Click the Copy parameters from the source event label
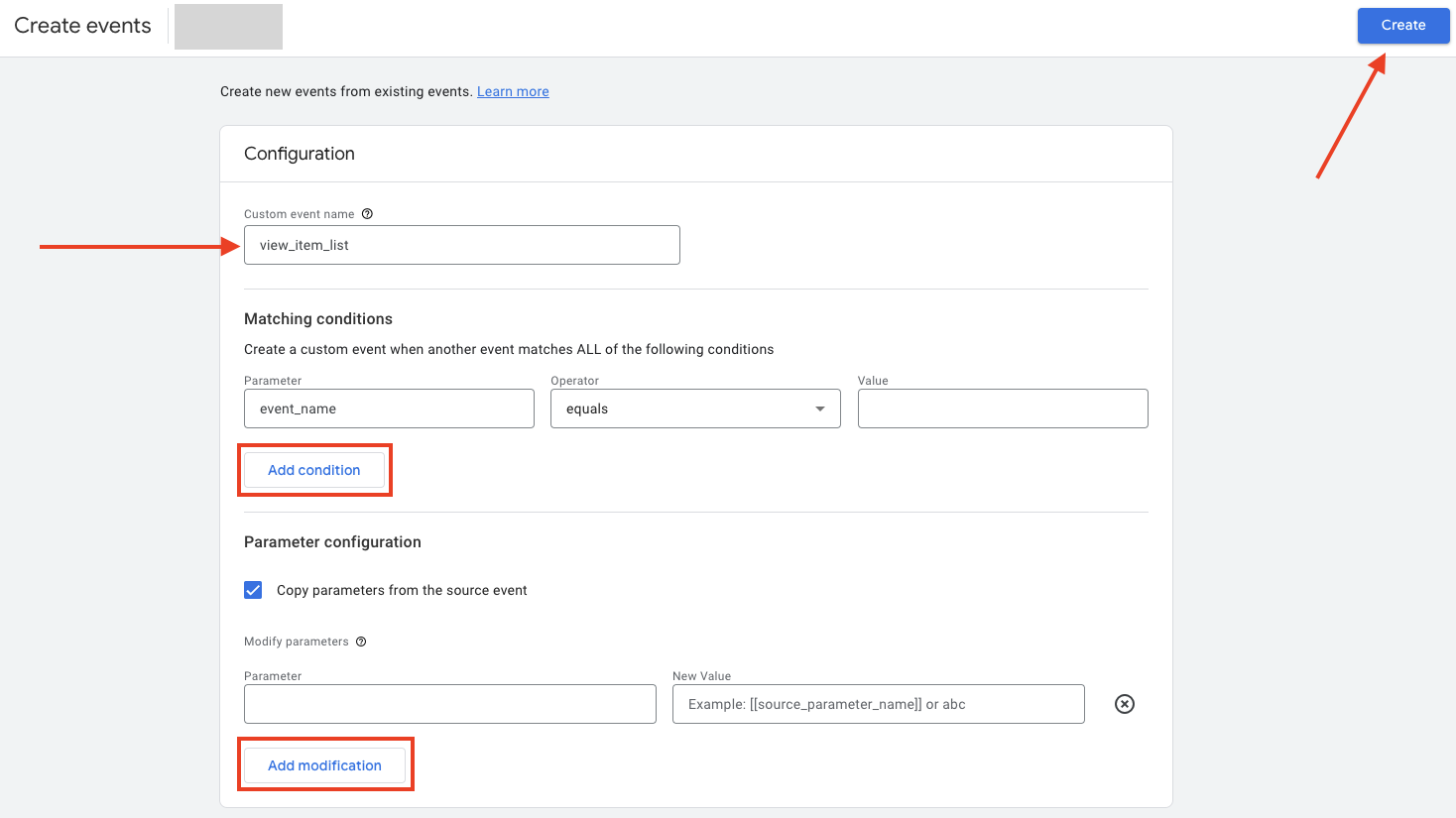The height and width of the screenshot is (818, 1456). 402,591
